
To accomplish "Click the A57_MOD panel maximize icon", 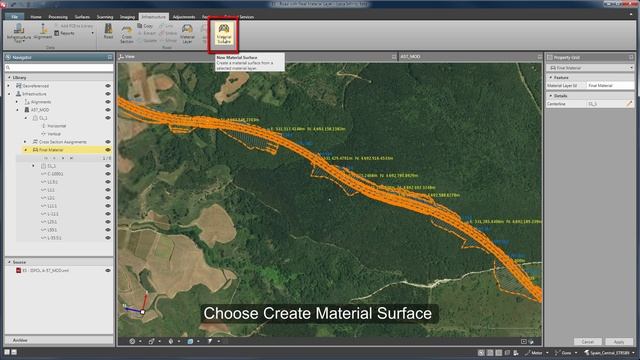I will [x=540, y=57].
